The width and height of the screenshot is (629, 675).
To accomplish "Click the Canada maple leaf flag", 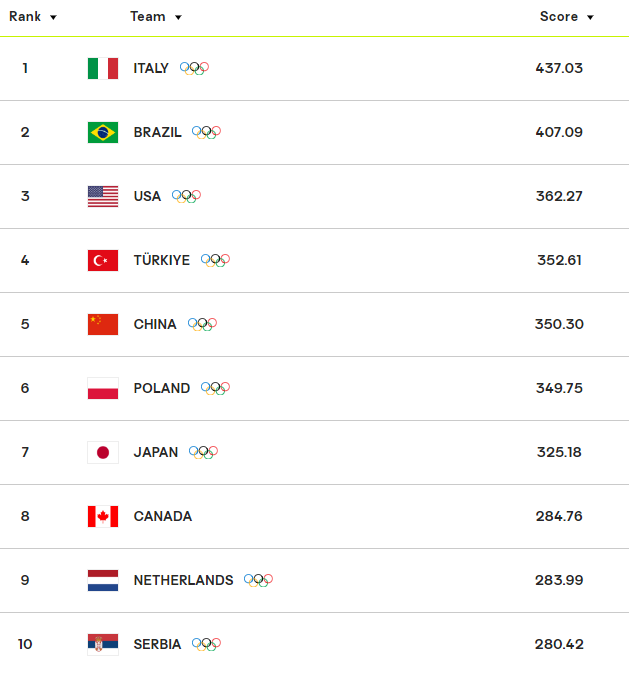I will click(103, 517).
